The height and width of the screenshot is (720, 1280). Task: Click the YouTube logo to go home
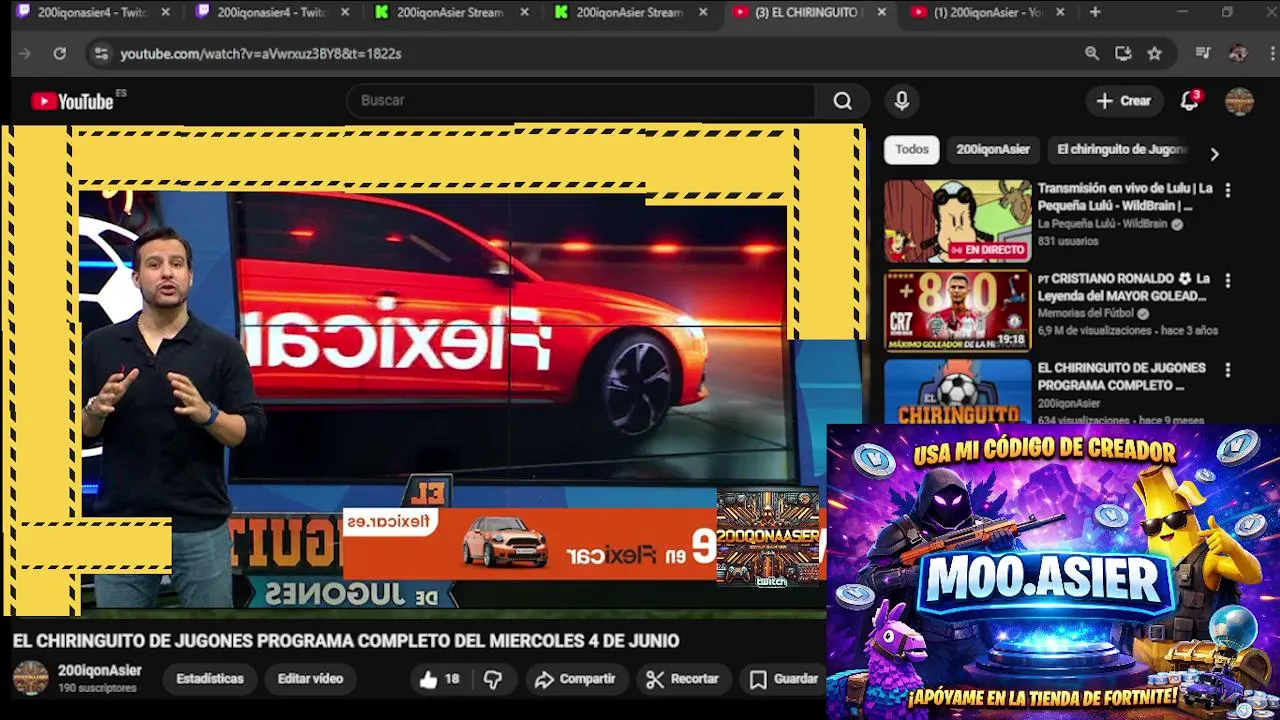73,101
